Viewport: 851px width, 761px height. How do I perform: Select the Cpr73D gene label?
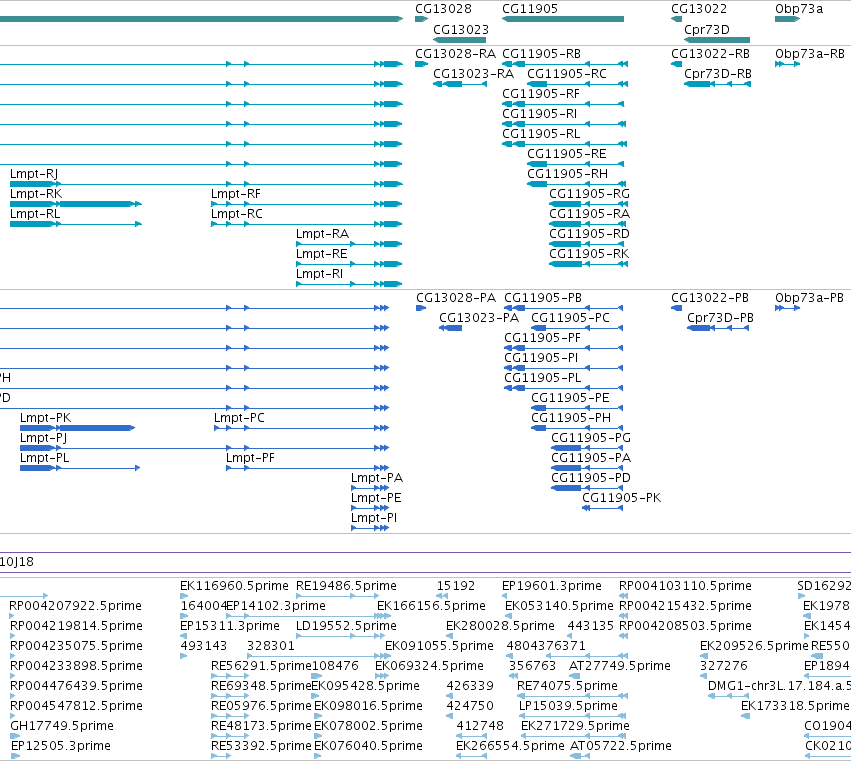(707, 29)
